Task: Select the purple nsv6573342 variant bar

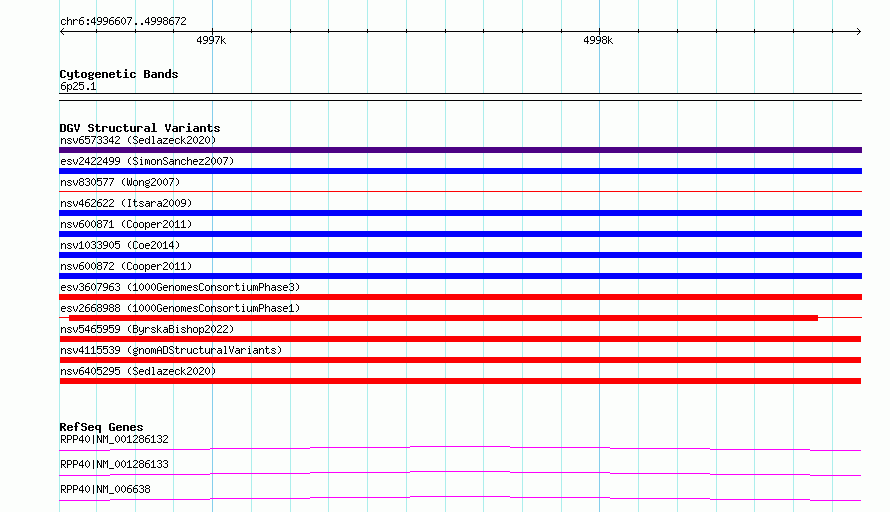Action: [x=460, y=150]
